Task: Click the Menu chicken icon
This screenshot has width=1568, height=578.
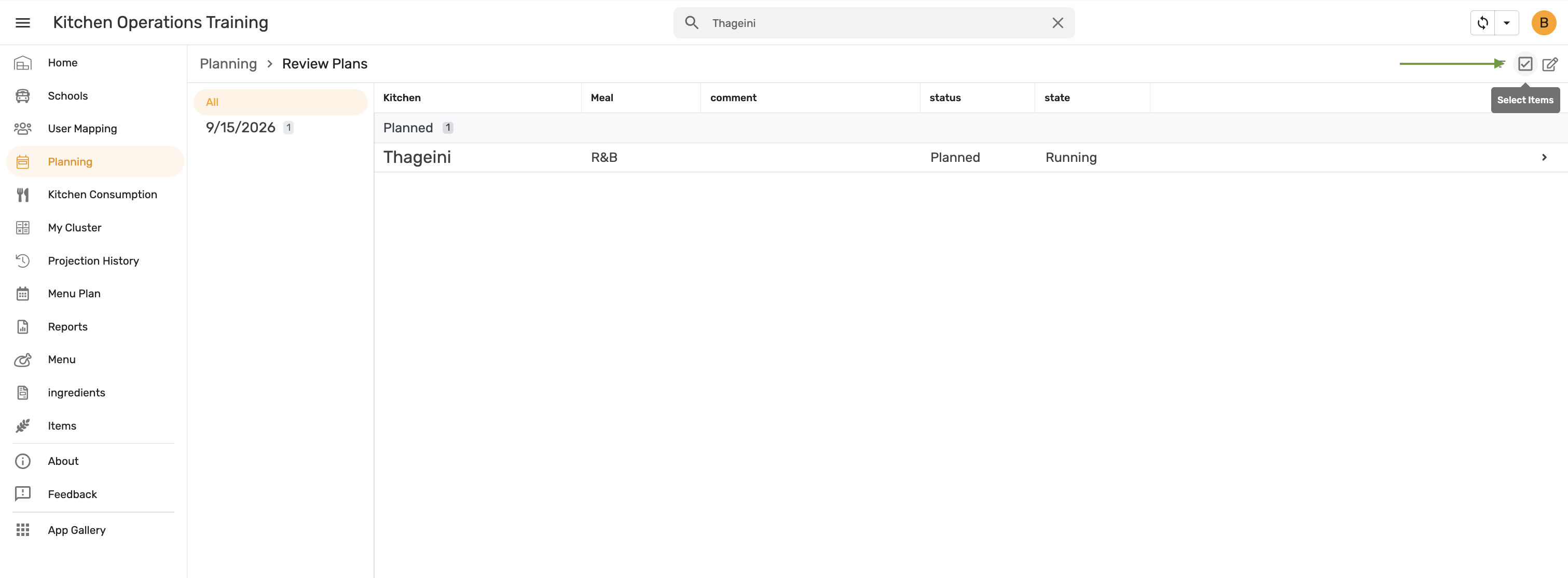Action: coord(22,360)
